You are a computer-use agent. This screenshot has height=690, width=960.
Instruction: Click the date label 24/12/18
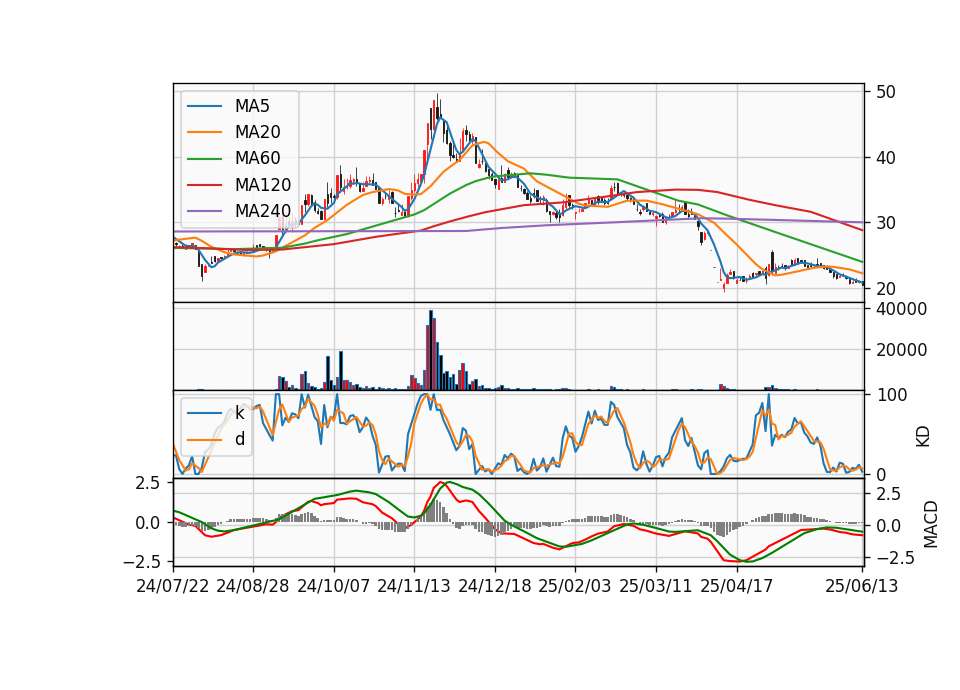[495, 586]
